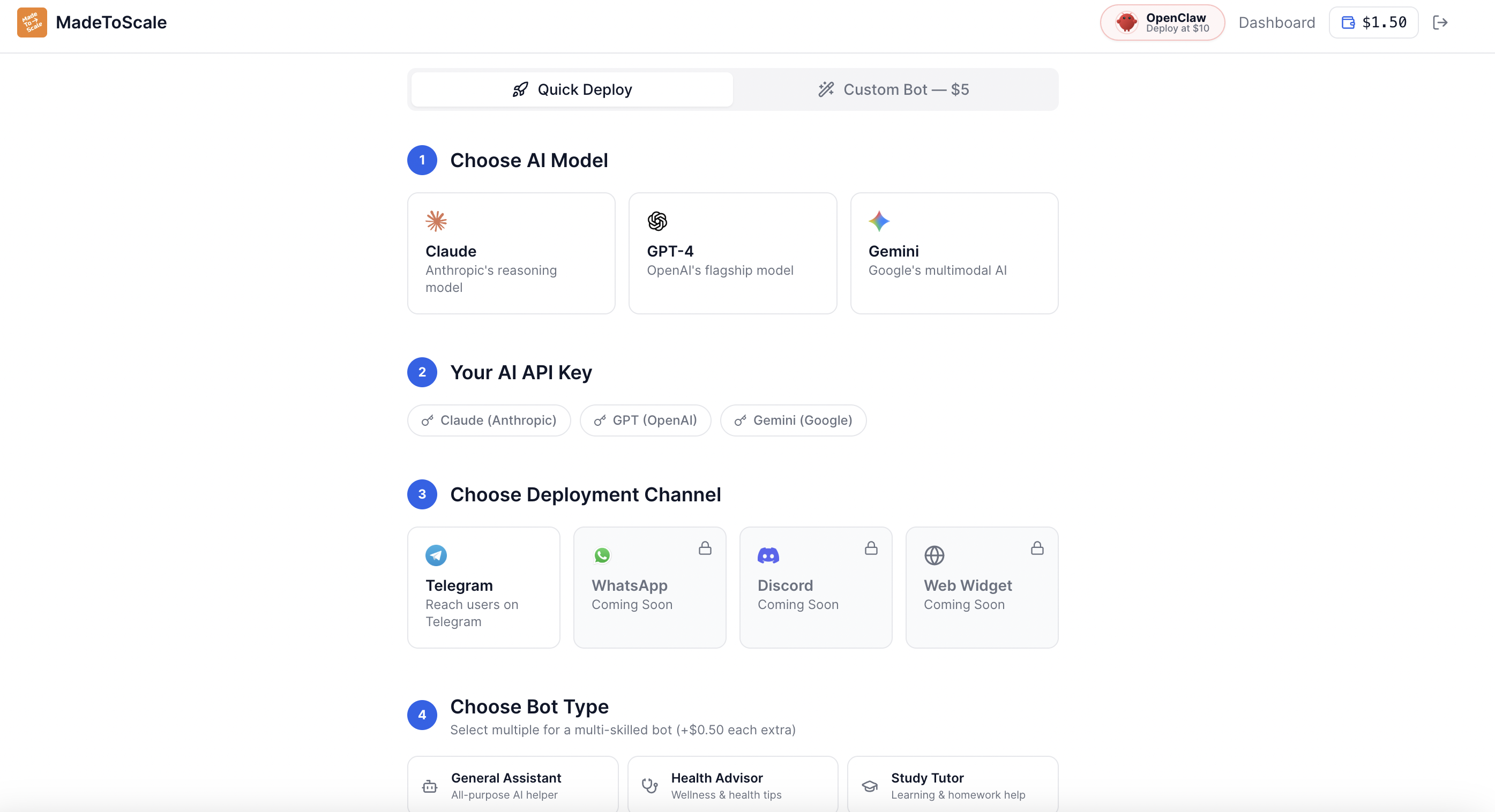Toggle the Gemini (Google) API key pill
Viewport: 1495px width, 812px height.
tap(794, 420)
